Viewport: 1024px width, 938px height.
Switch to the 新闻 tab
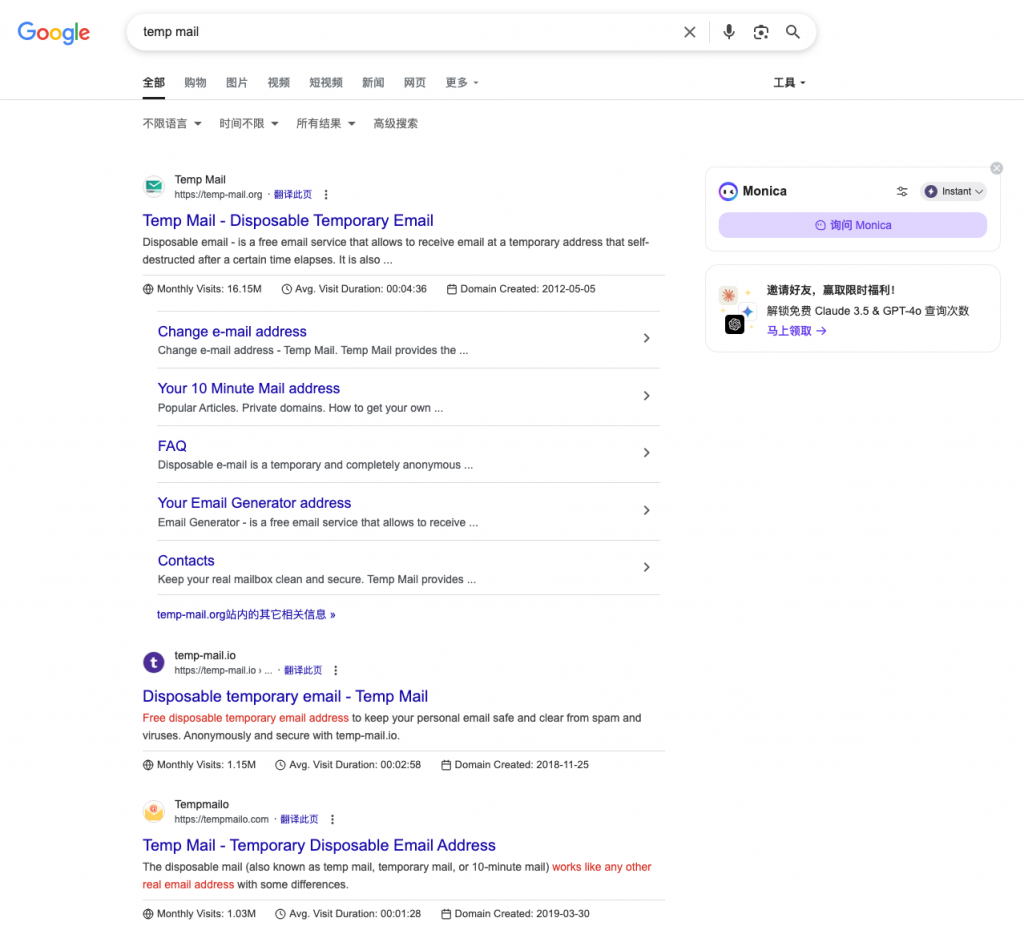click(x=373, y=83)
